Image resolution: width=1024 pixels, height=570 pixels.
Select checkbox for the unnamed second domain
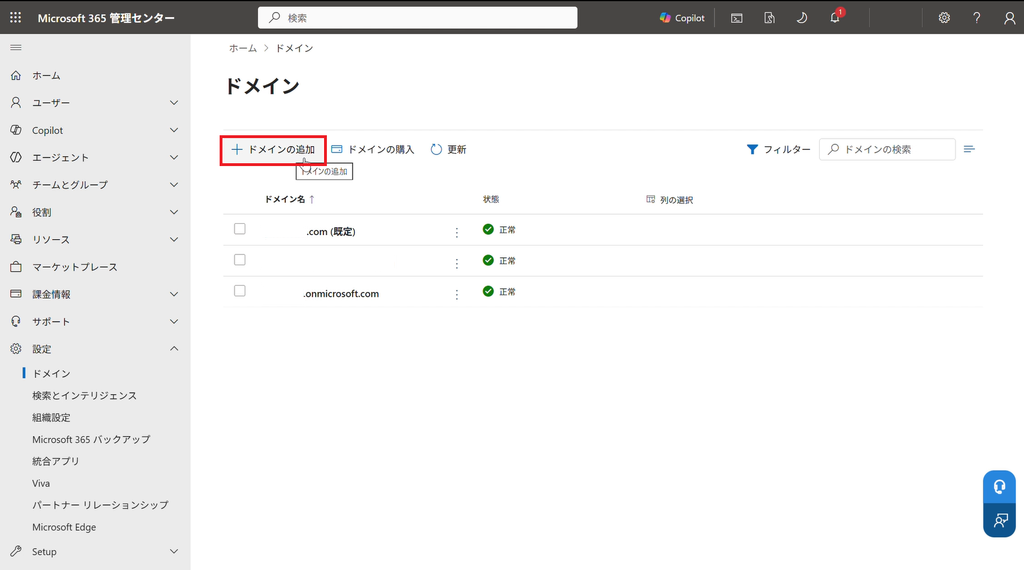click(240, 260)
